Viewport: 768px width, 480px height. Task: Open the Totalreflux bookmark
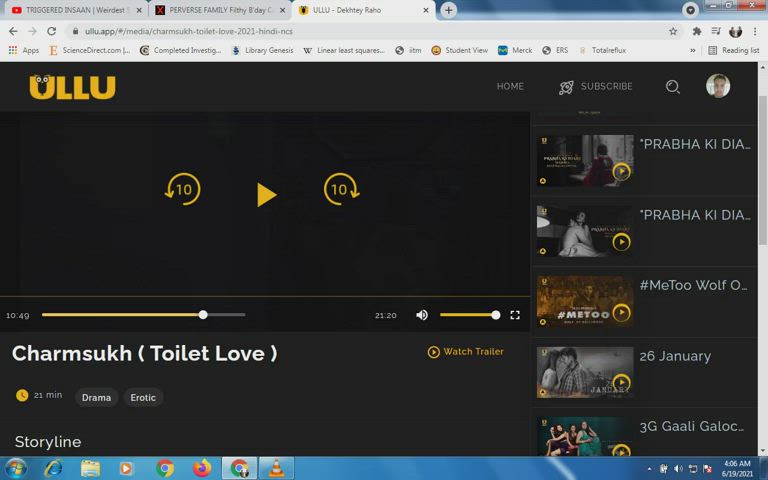pos(602,50)
